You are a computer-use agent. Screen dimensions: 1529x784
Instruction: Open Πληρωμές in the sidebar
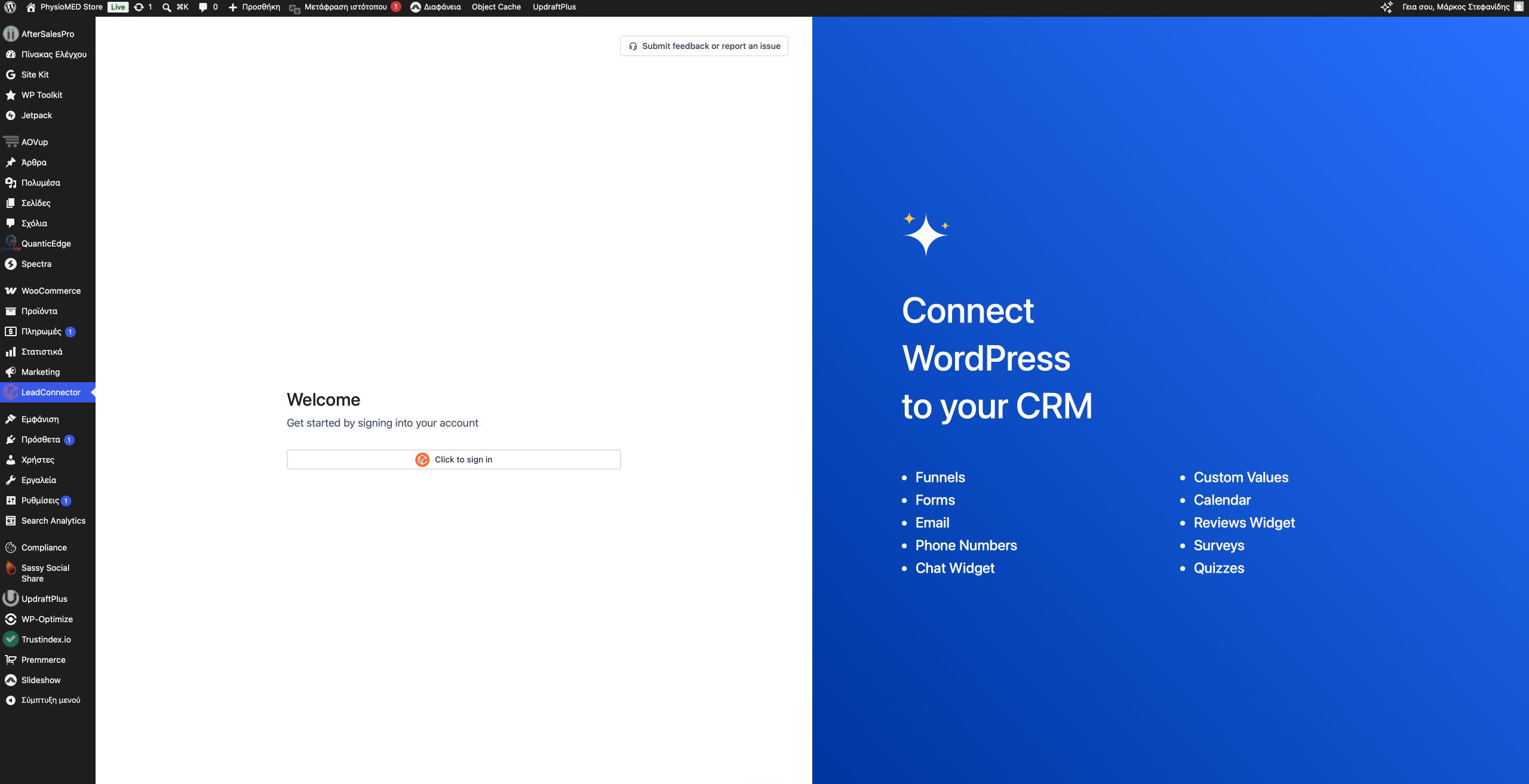pyautogui.click(x=48, y=331)
